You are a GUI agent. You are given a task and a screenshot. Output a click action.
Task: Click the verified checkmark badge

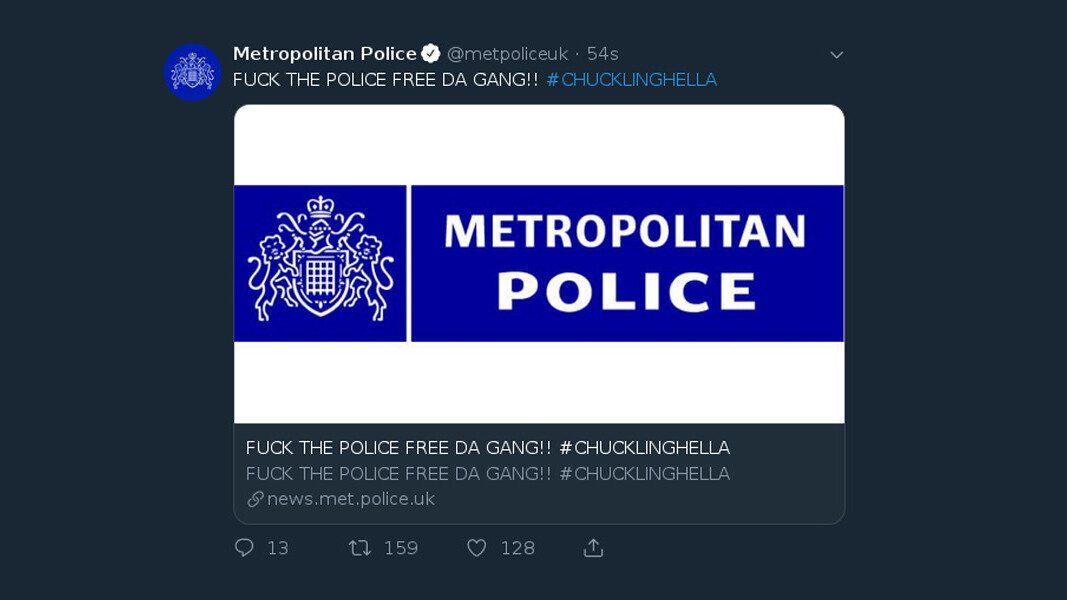click(x=431, y=54)
